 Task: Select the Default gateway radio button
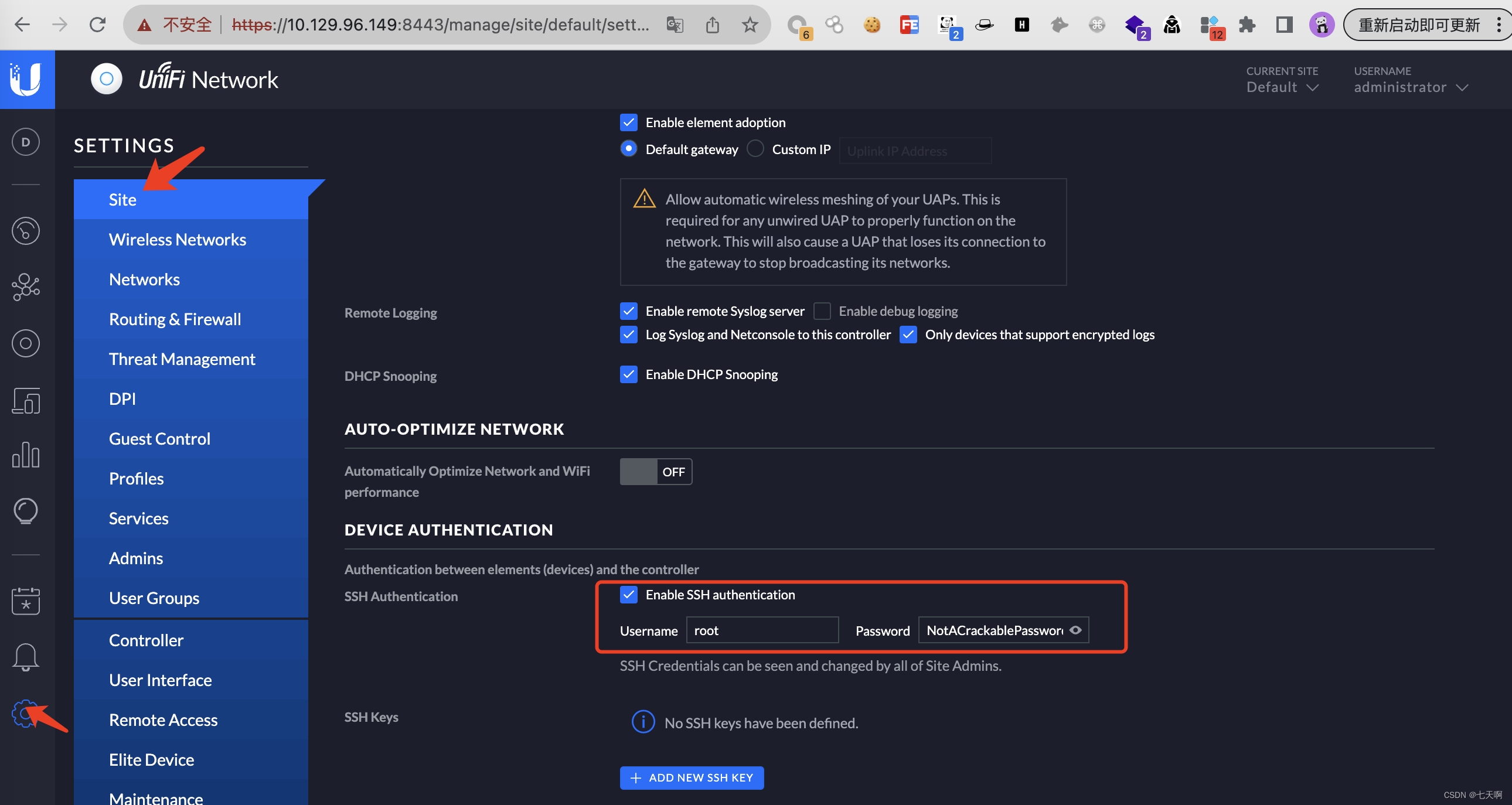point(629,148)
